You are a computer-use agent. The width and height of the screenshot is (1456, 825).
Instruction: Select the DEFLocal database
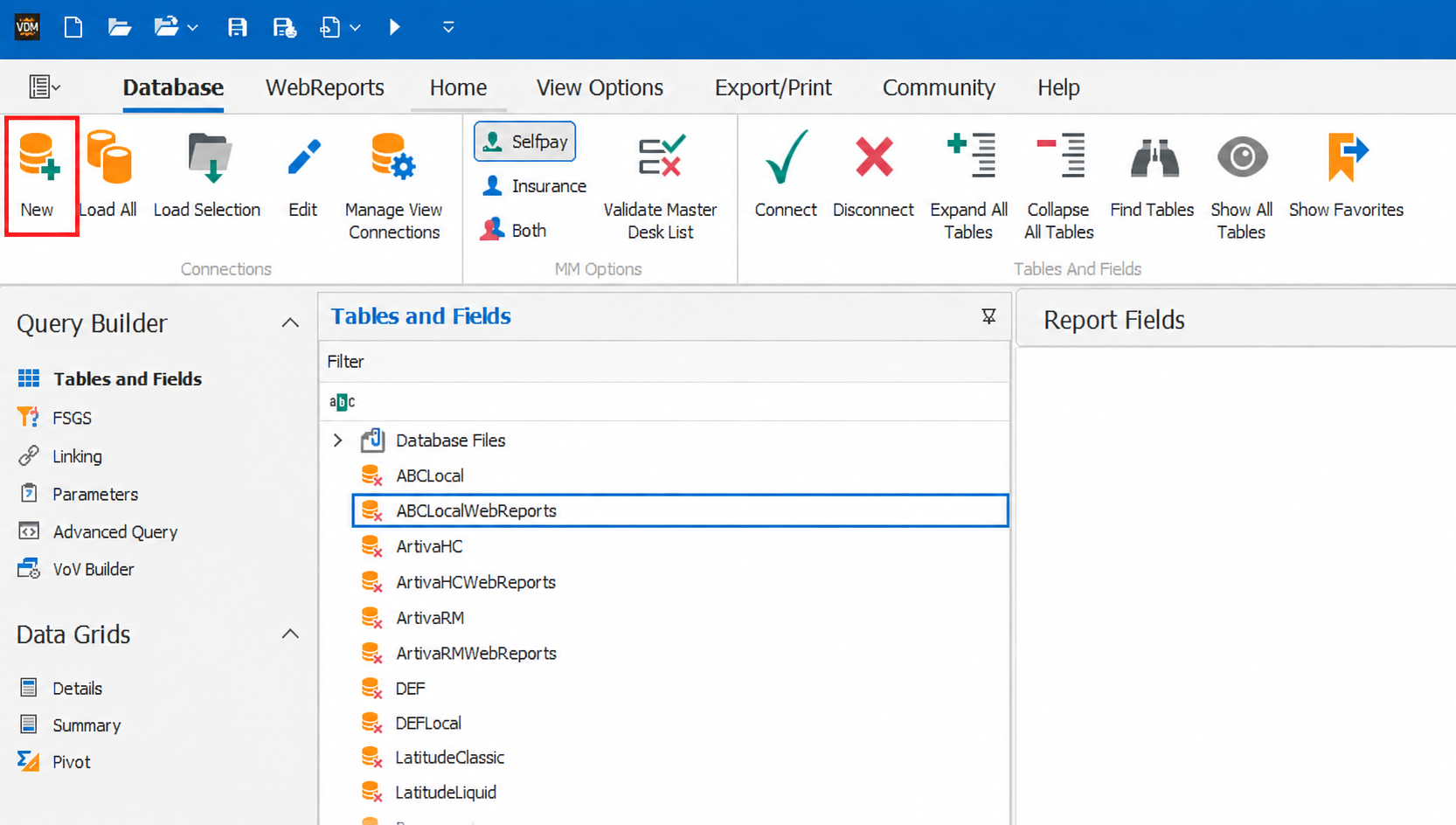click(428, 723)
